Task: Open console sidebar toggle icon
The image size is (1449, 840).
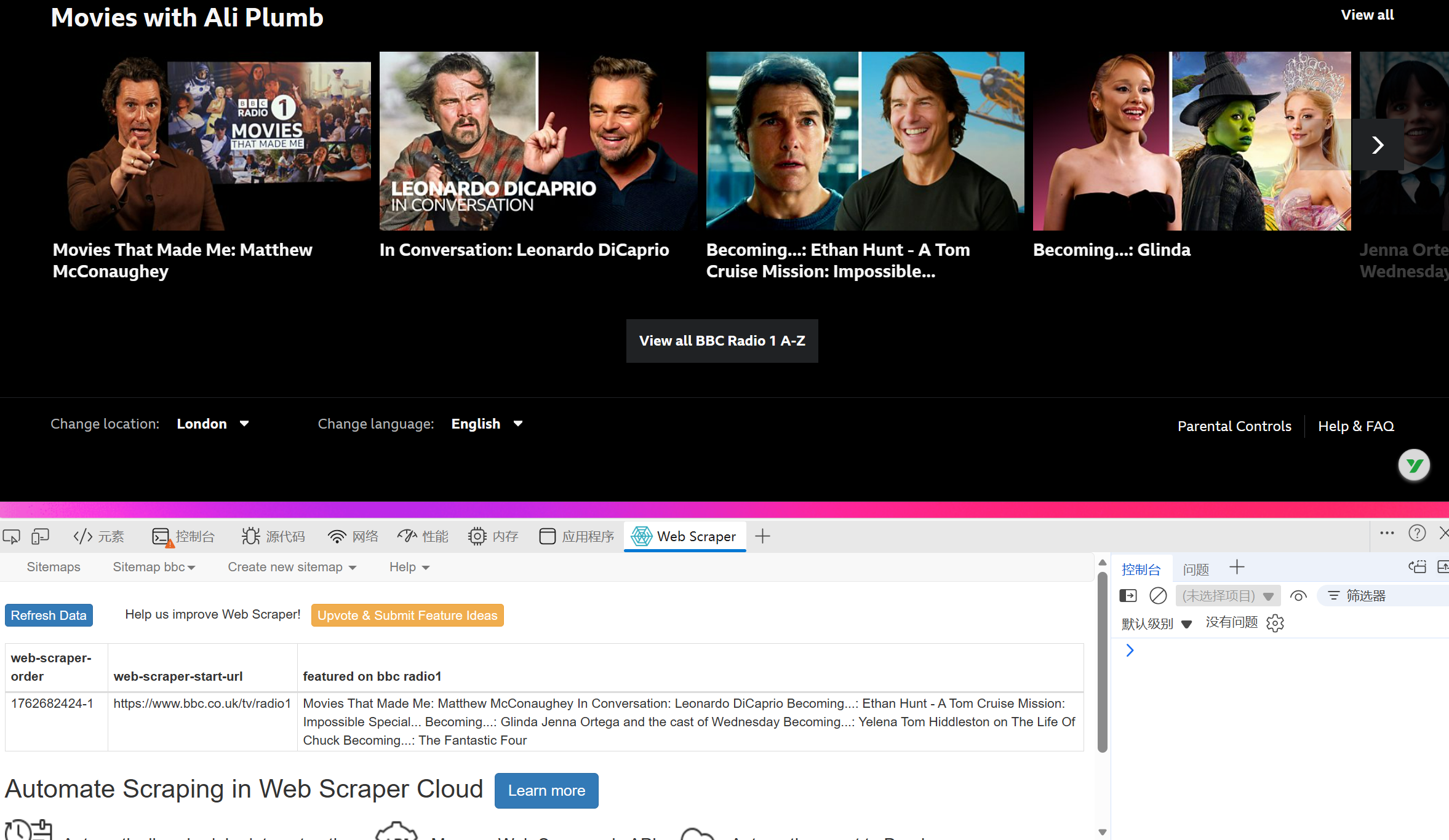Action: (1128, 595)
